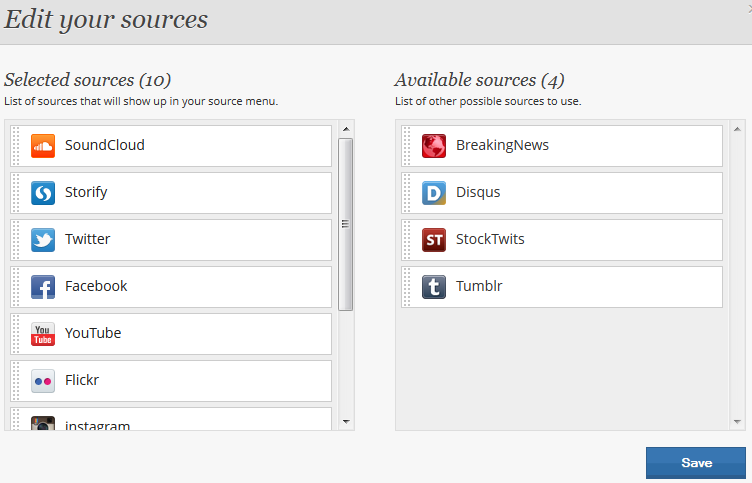This screenshot has width=752, height=483.
Task: Click the Storify icon
Action: pos(43,193)
